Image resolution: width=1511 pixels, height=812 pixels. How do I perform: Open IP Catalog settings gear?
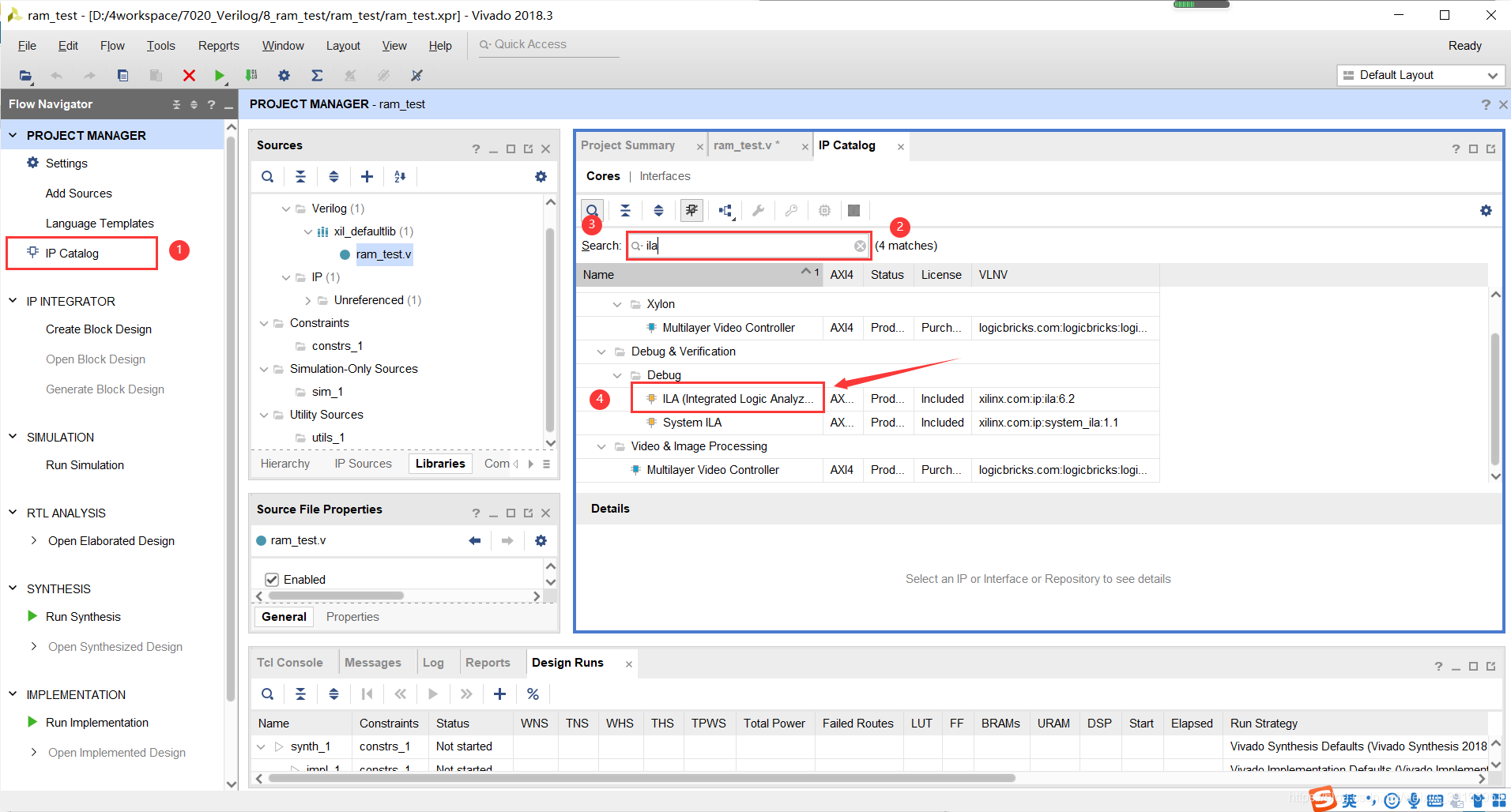click(x=1486, y=211)
